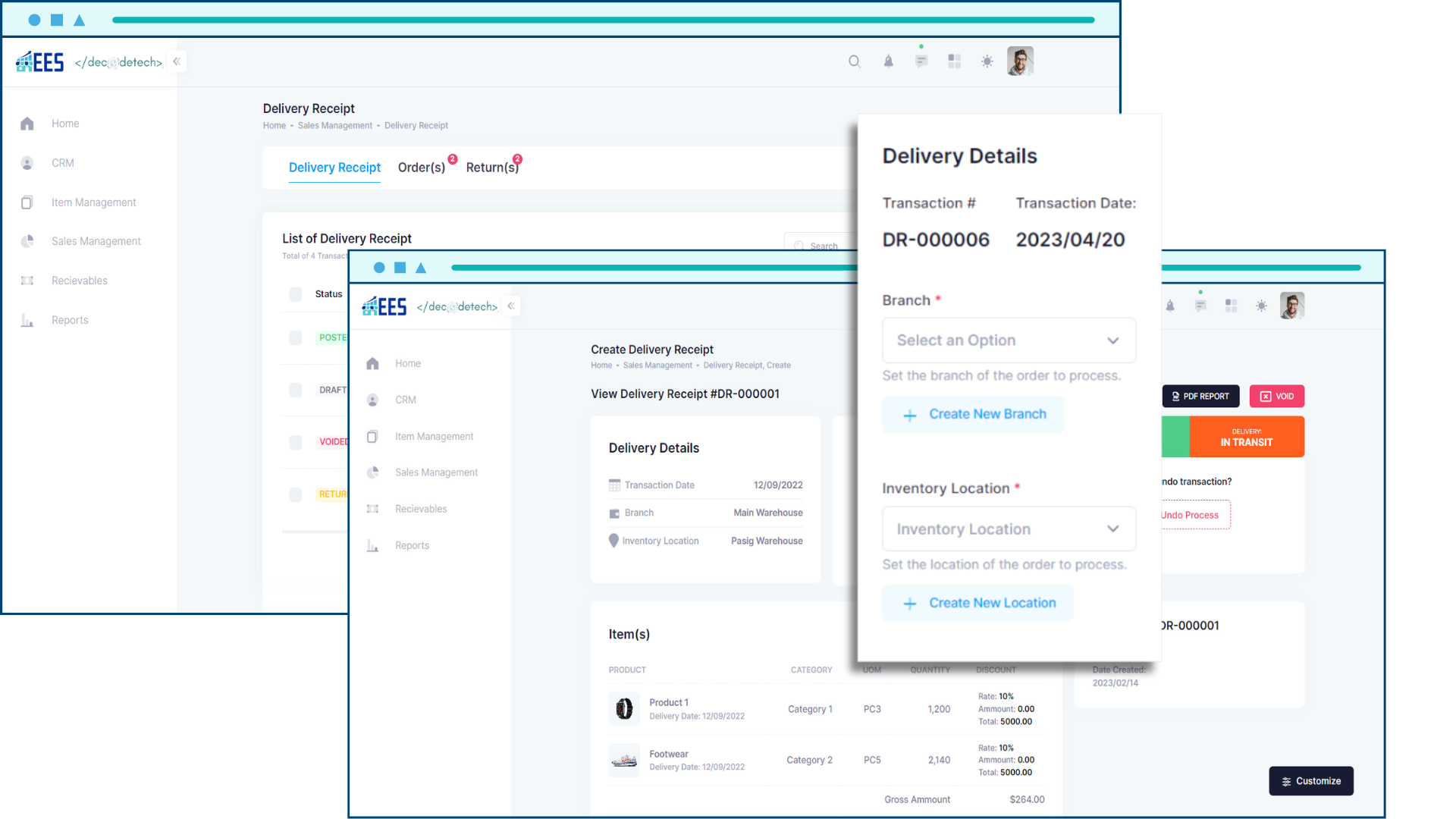The height and width of the screenshot is (819, 1456).
Task: Open the chat messages icon
Action: [921, 61]
